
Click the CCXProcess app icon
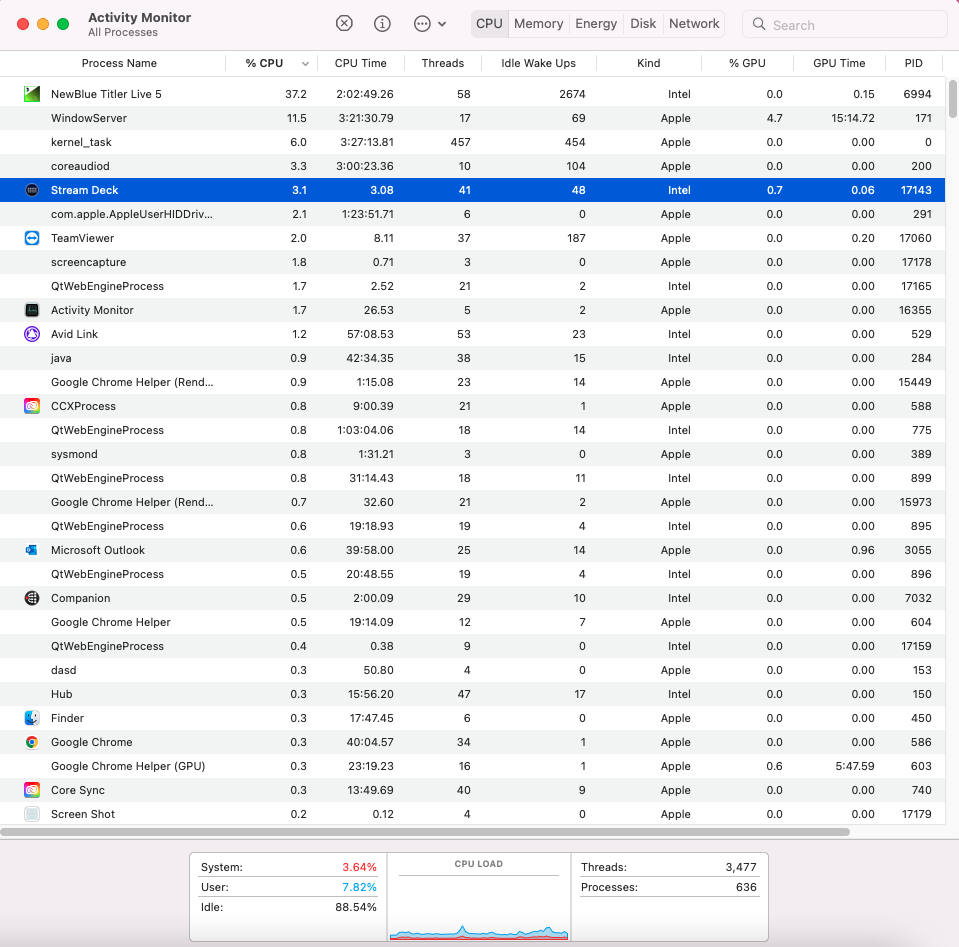[30, 406]
